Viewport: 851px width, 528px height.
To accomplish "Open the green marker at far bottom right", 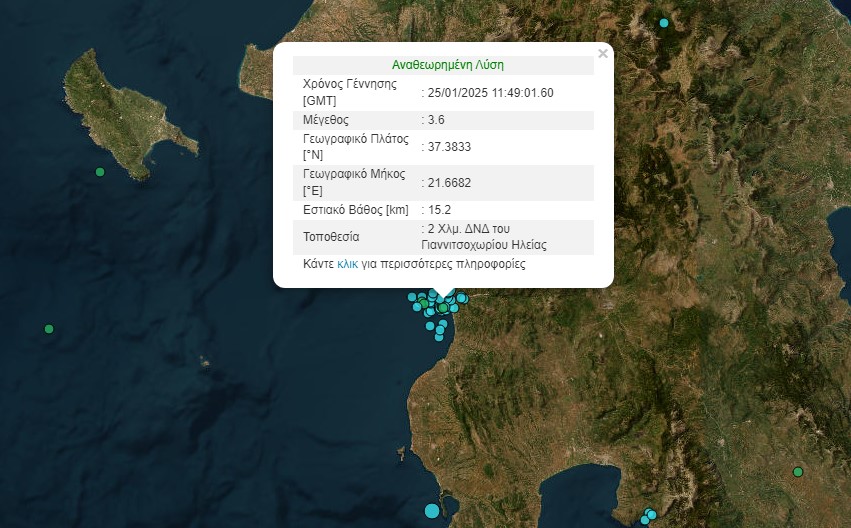I will click(798, 472).
